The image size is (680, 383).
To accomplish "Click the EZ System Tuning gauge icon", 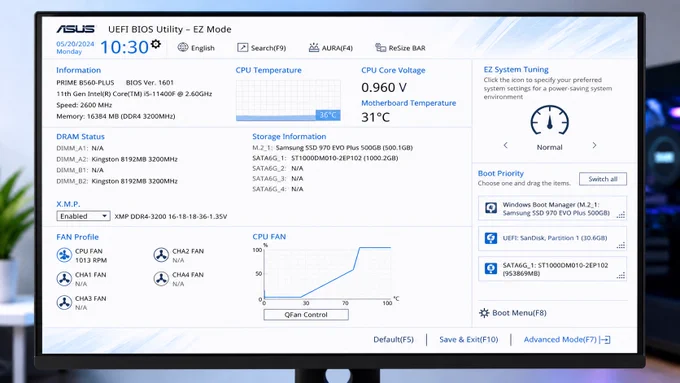I will 549,120.
